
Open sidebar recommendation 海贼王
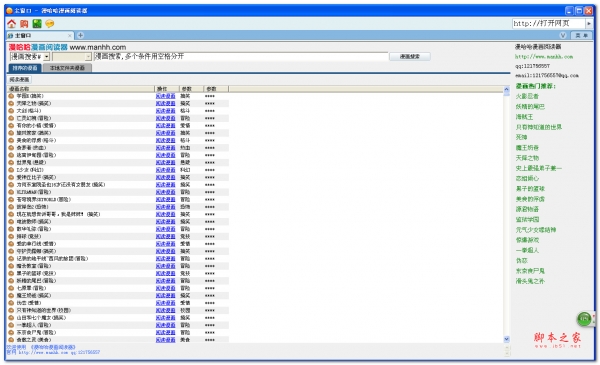tap(524, 117)
